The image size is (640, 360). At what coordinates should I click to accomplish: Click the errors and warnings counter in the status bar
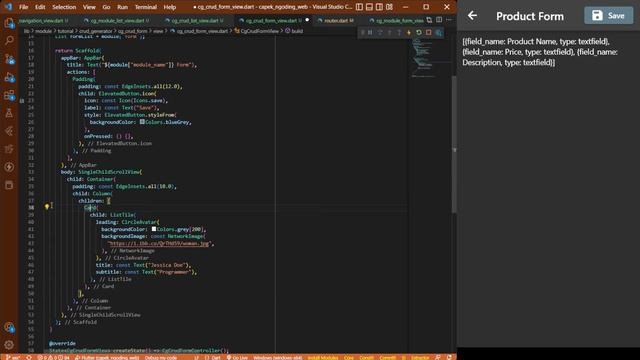pyautogui.click(x=53, y=357)
